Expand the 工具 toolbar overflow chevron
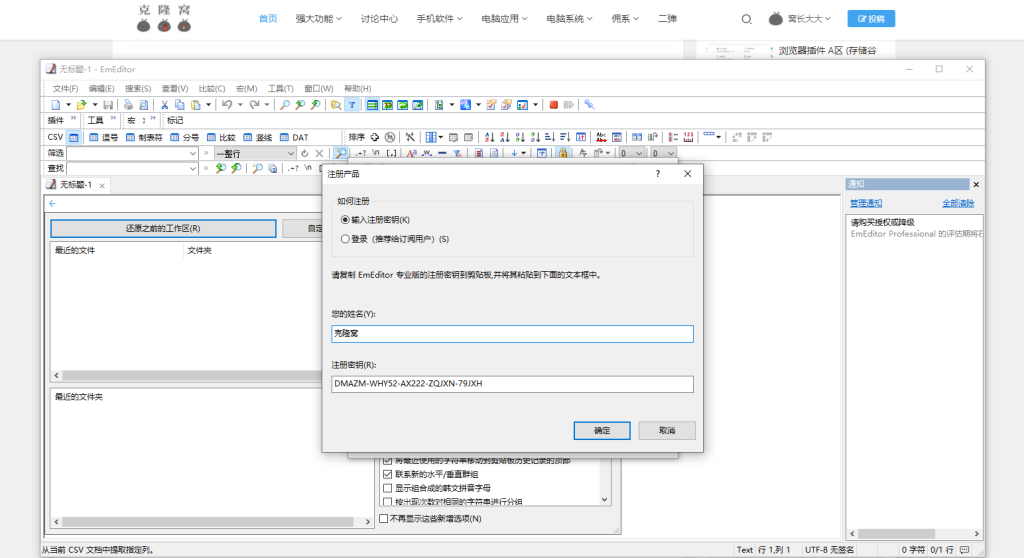 113,119
